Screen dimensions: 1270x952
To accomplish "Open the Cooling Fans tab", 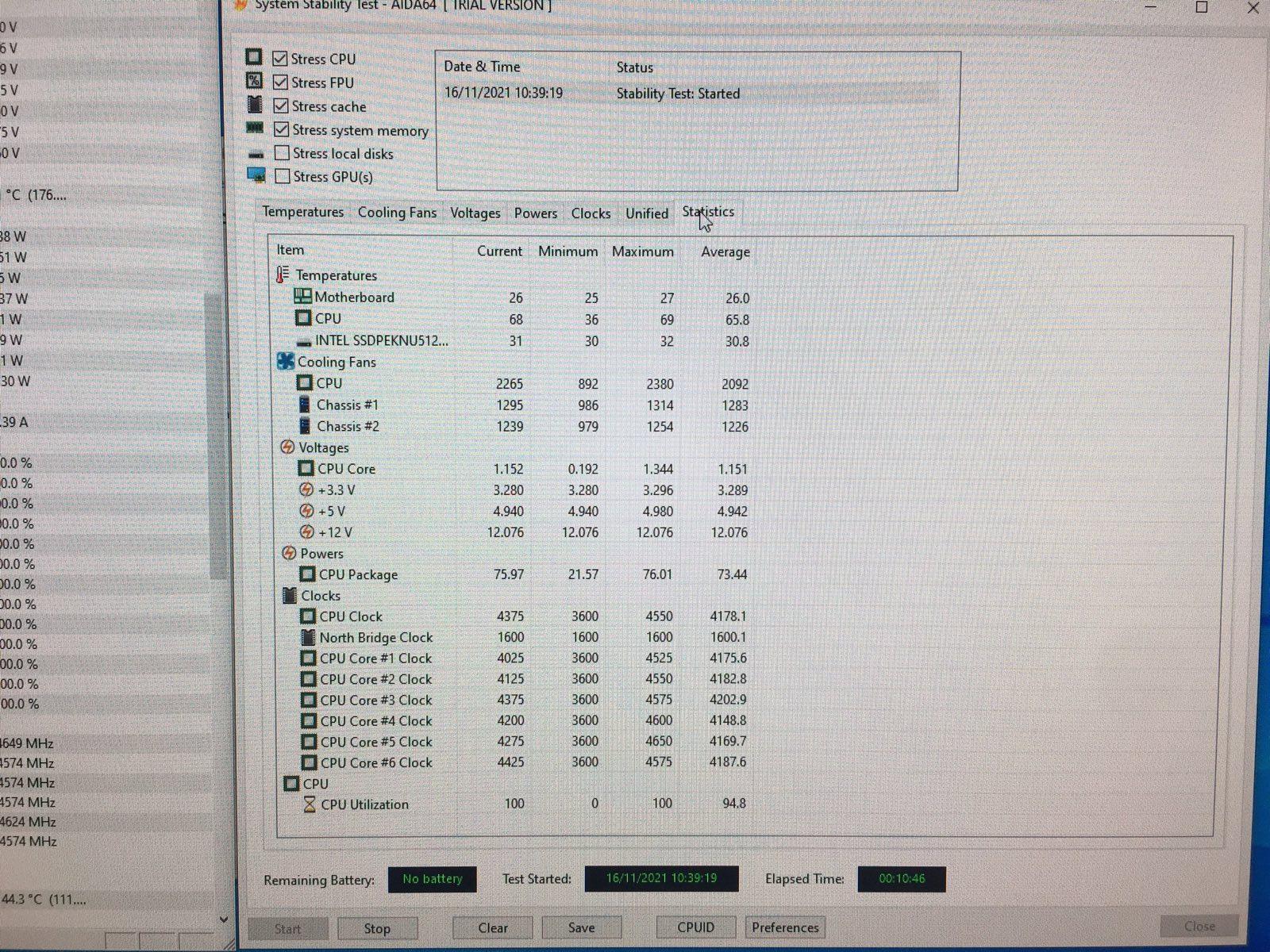I will coord(397,213).
